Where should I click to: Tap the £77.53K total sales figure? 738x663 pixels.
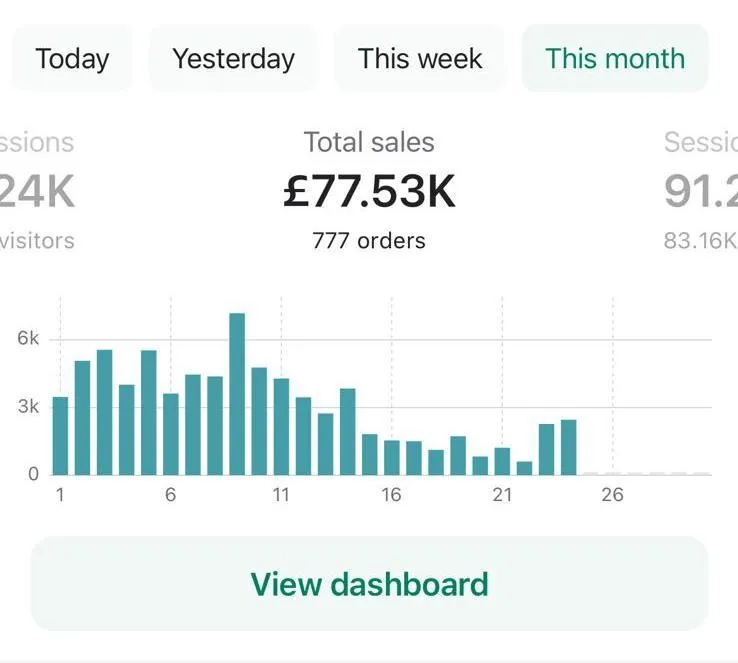(x=369, y=192)
